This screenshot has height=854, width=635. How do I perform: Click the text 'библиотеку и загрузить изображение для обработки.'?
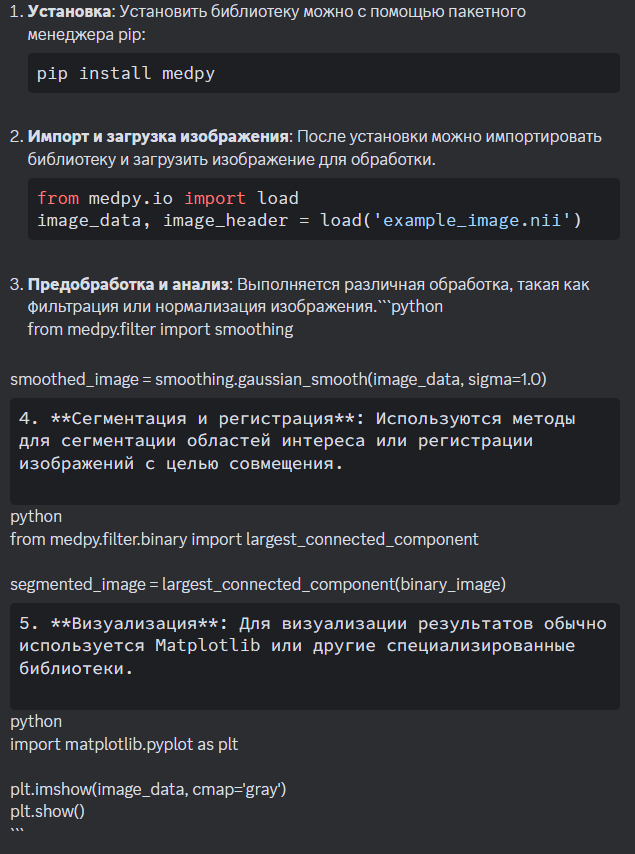pos(231,159)
